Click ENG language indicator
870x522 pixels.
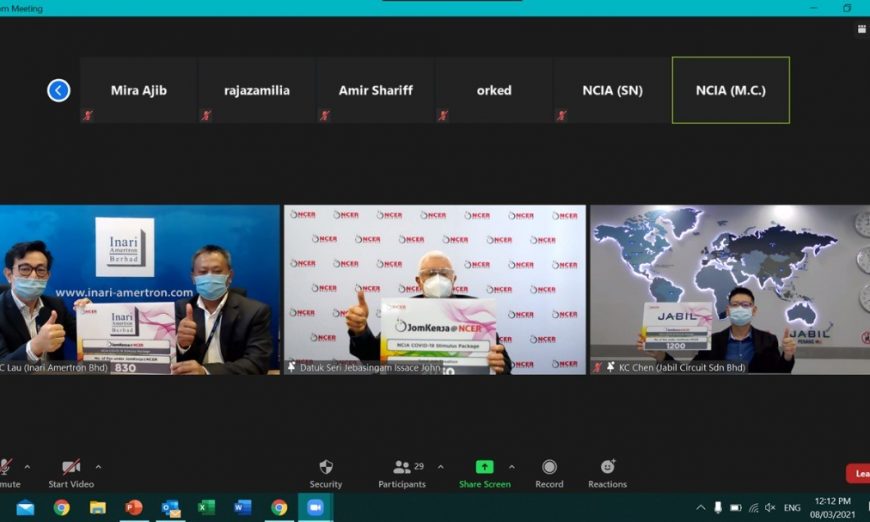tap(792, 508)
